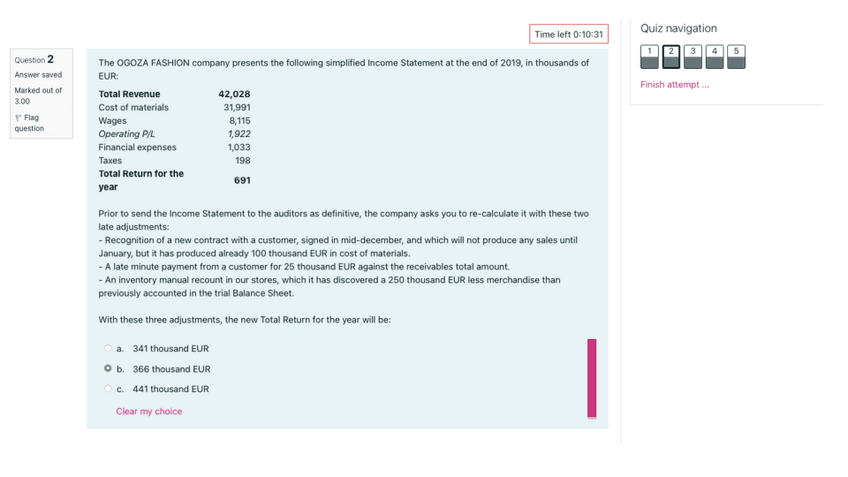Go to question 1 in quiz navigation
Image resolution: width=848 pixels, height=477 pixels.
(x=650, y=55)
